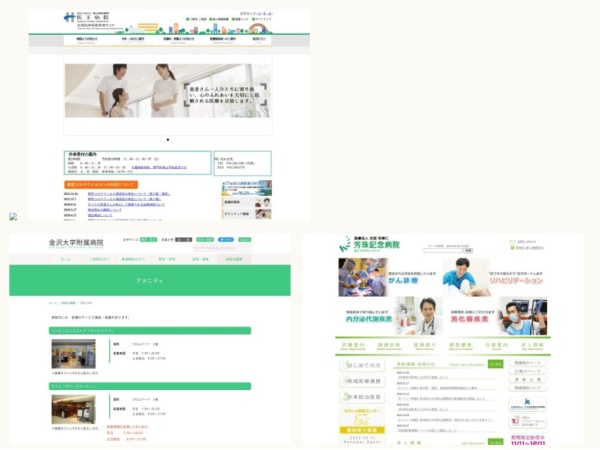This screenshot has height=450, width=600.
Task: Open the 内分泌代謝疾患 banner
Action: pyautogui.click(x=390, y=317)
